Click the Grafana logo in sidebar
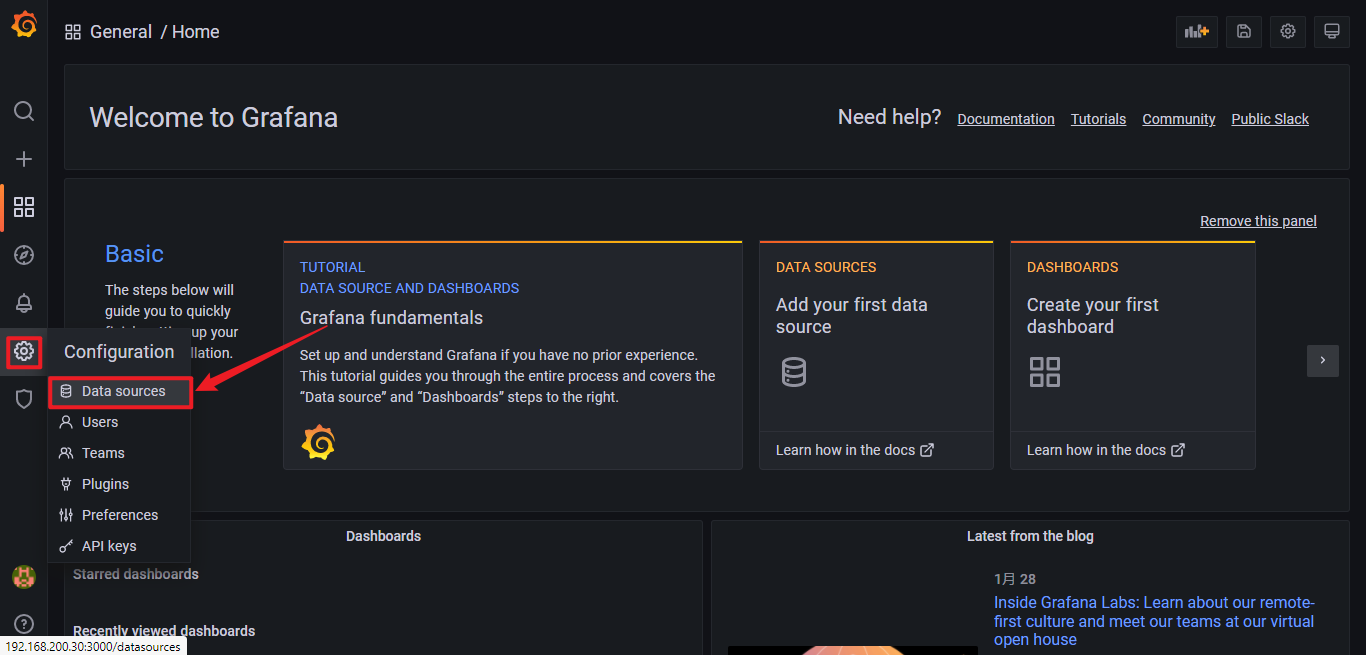The width and height of the screenshot is (1366, 655). click(x=24, y=25)
